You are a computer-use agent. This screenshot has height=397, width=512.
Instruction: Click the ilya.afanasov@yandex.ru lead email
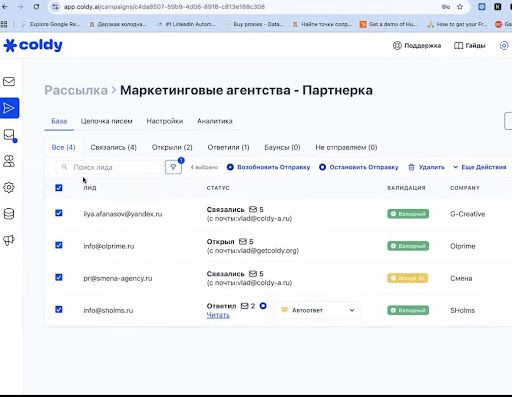123,214
